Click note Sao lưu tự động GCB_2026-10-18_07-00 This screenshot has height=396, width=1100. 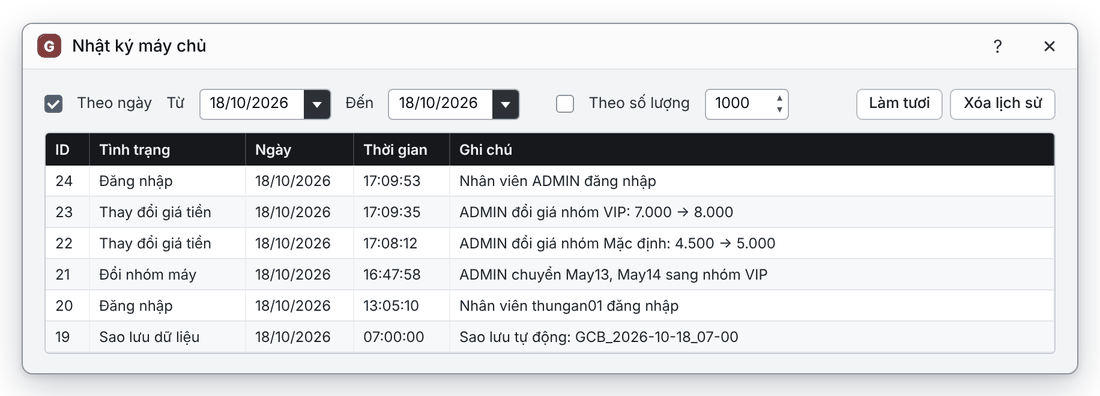click(751, 337)
